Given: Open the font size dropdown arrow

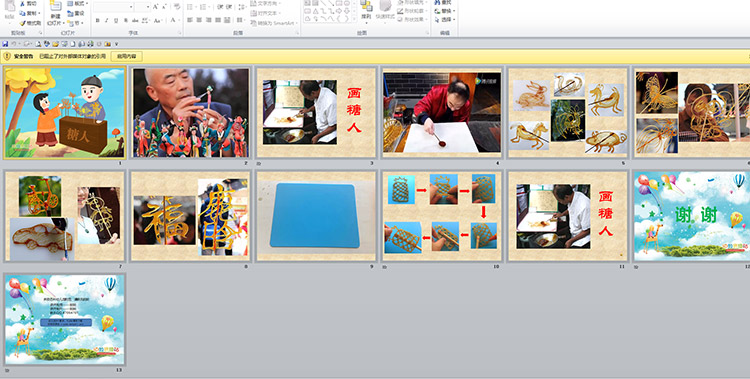Looking at the screenshot, I should coord(148,7).
